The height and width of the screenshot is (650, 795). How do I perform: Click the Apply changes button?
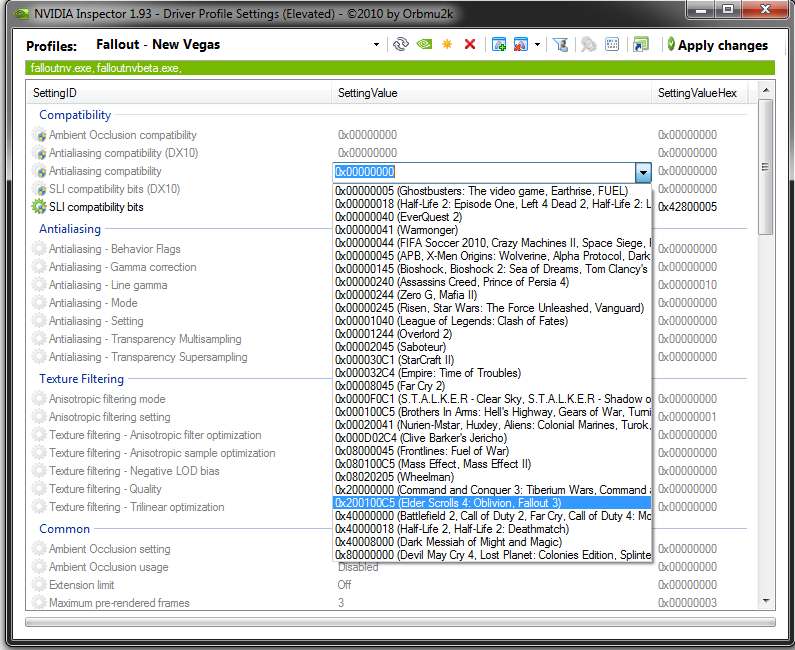pos(717,45)
